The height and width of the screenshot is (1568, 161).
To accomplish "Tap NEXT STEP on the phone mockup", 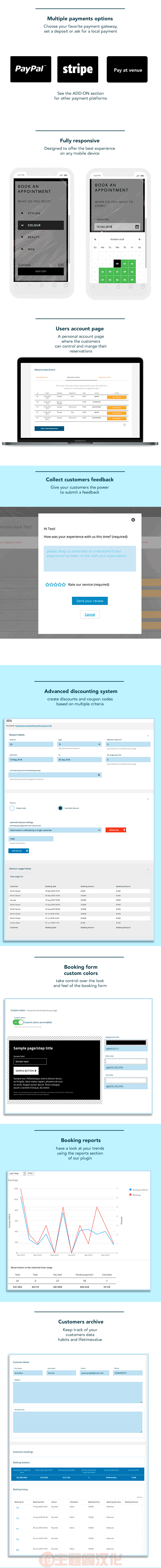I will pos(40,271).
